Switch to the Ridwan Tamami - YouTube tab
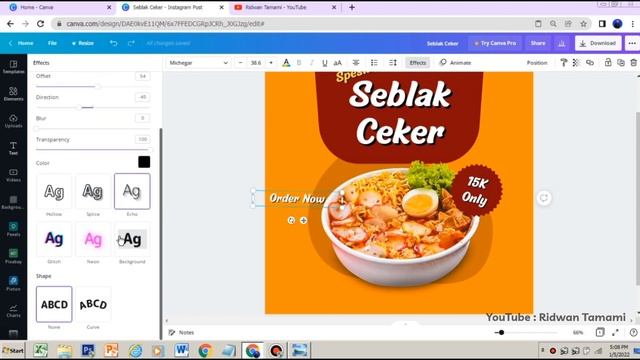 pos(285,7)
